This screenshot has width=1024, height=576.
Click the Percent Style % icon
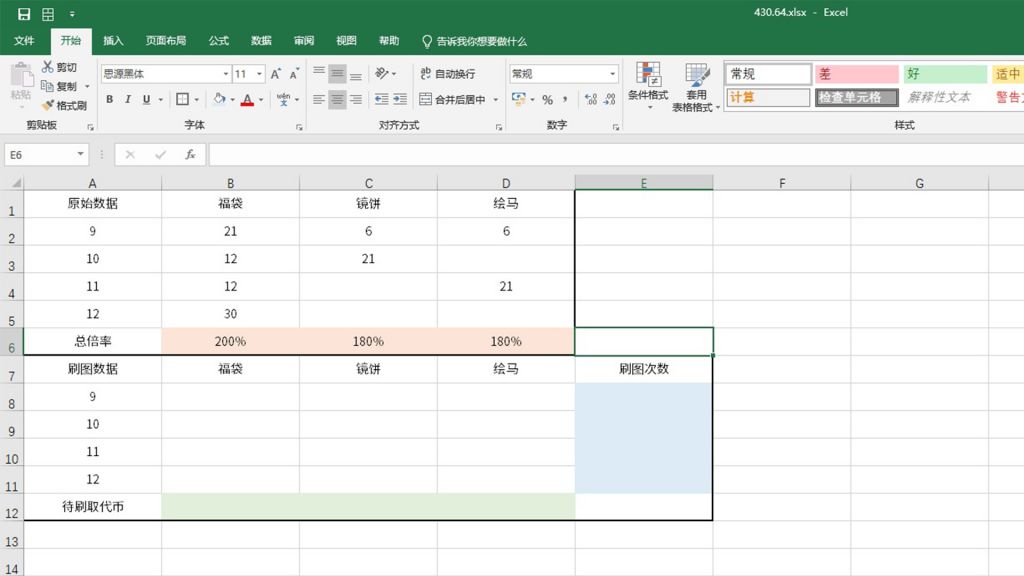pyautogui.click(x=547, y=99)
